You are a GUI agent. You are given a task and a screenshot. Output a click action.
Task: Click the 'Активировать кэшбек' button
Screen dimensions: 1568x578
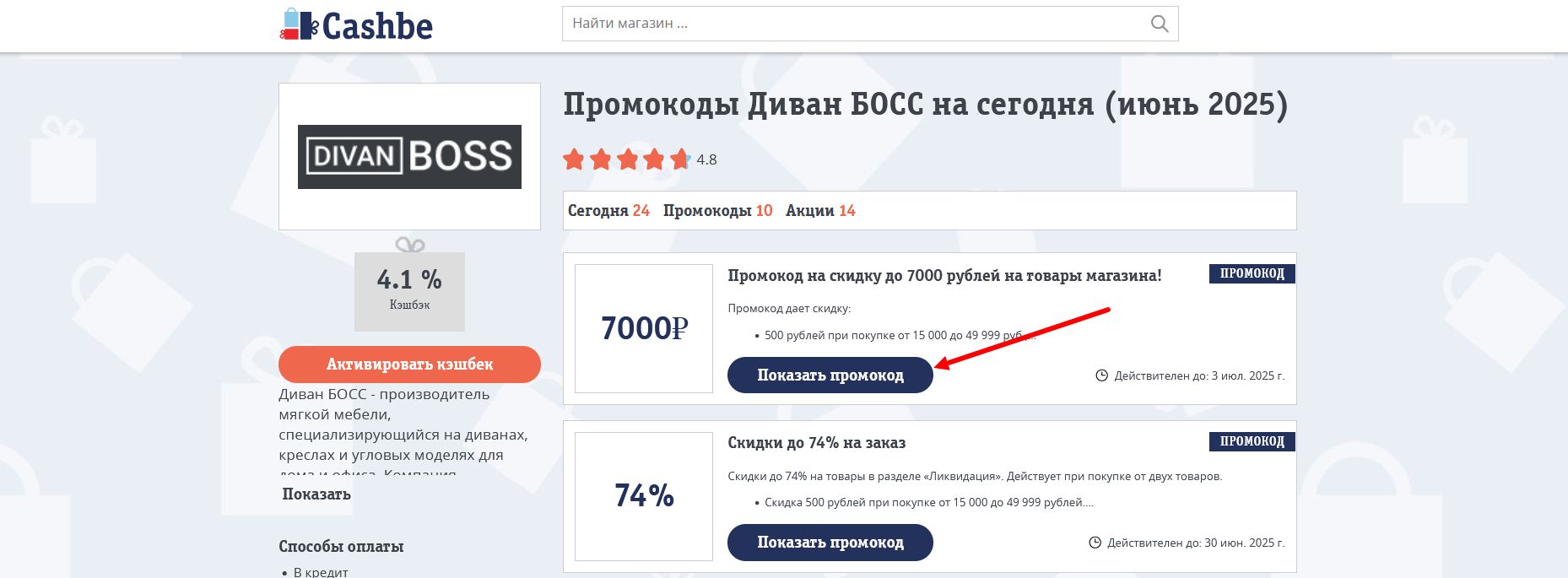(409, 365)
